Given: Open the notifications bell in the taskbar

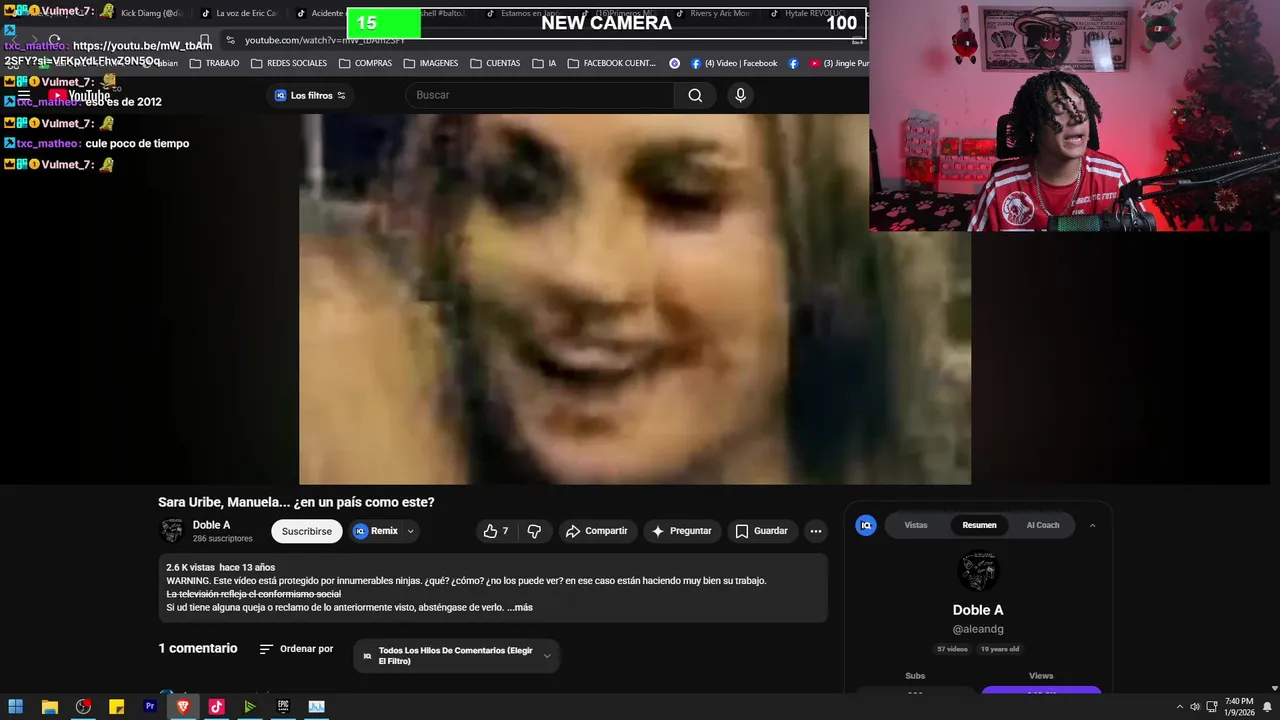Looking at the screenshot, I should point(1267,706).
